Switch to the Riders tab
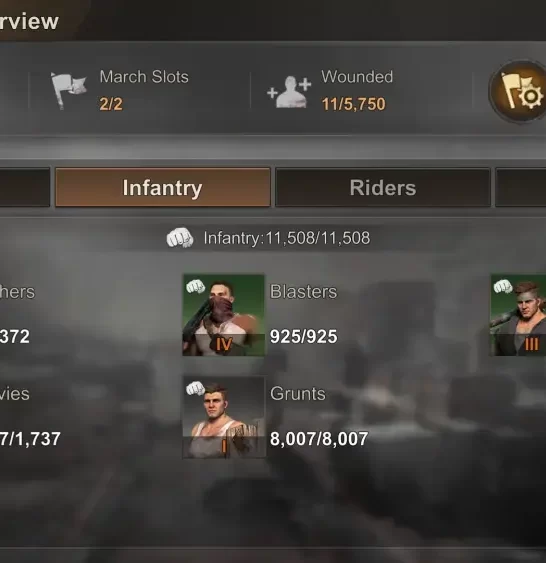Screen dimensions: 546x563 pos(383,187)
